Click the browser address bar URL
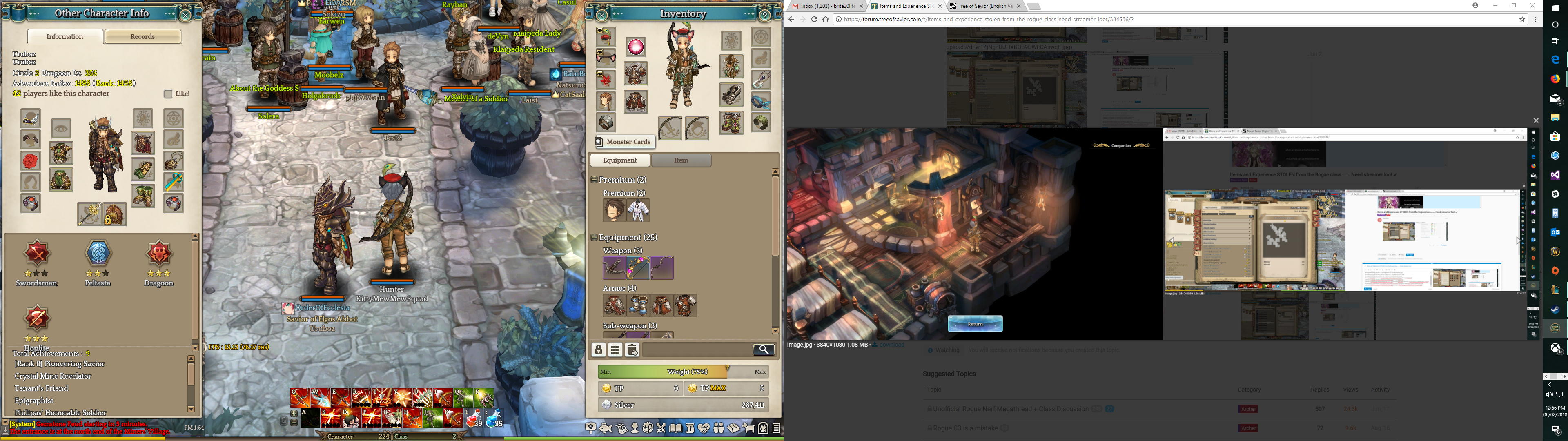 coord(986,20)
